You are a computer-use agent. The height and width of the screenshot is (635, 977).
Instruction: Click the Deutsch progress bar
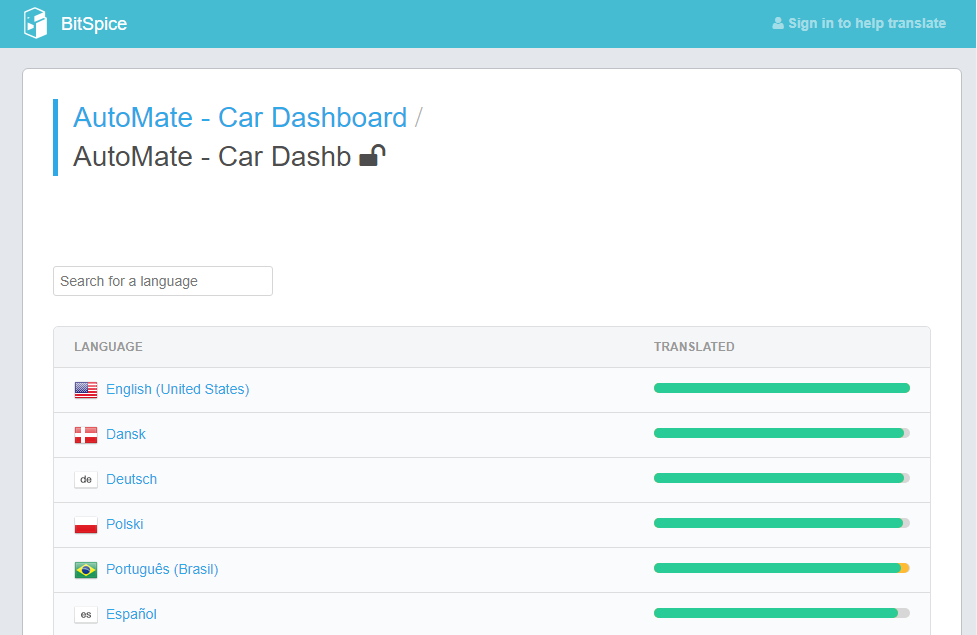click(x=782, y=478)
